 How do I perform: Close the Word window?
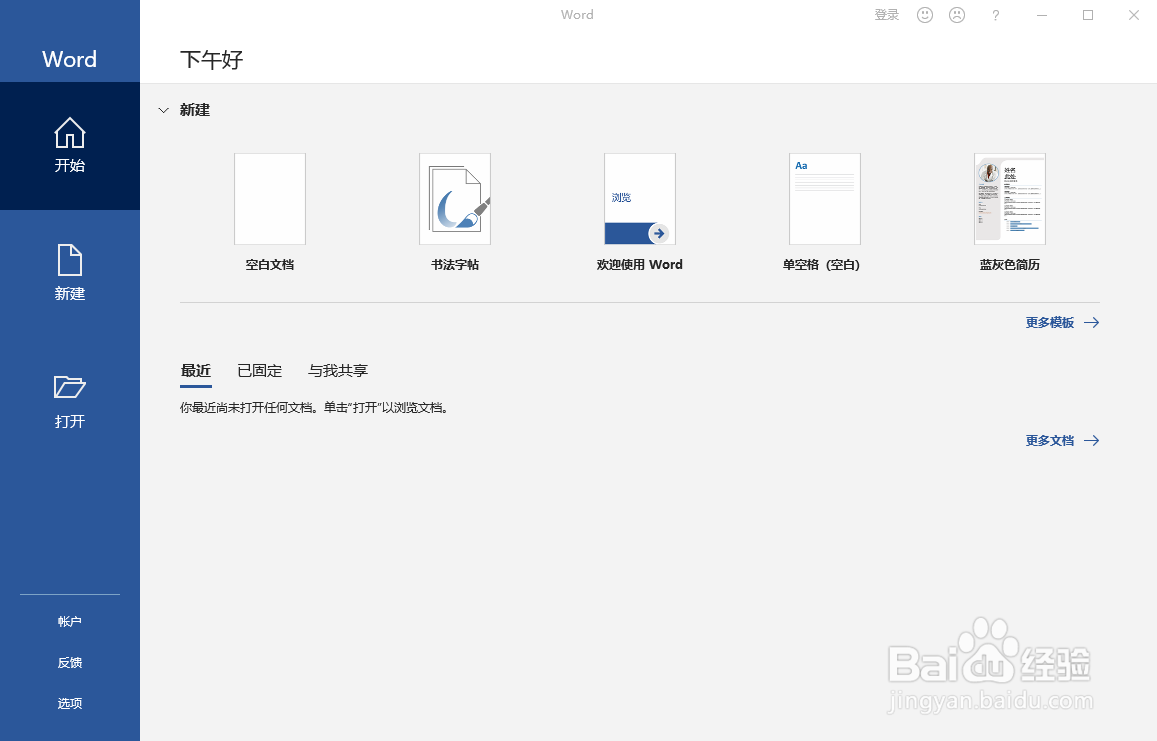point(1134,15)
